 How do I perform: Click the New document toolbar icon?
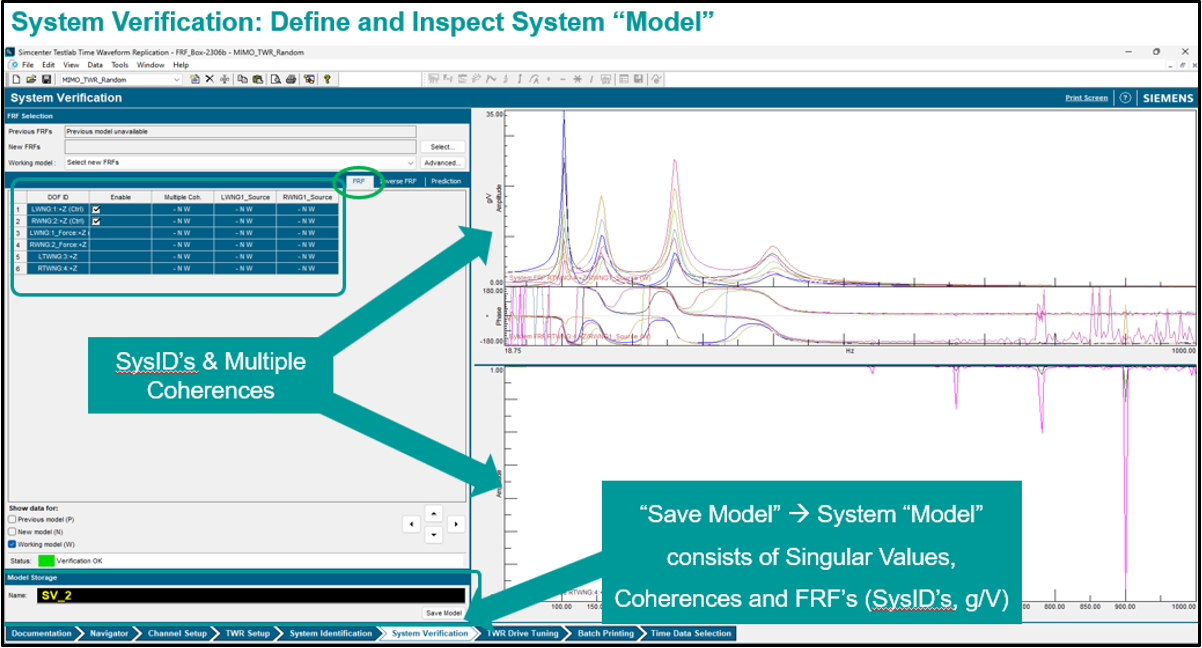[17, 79]
